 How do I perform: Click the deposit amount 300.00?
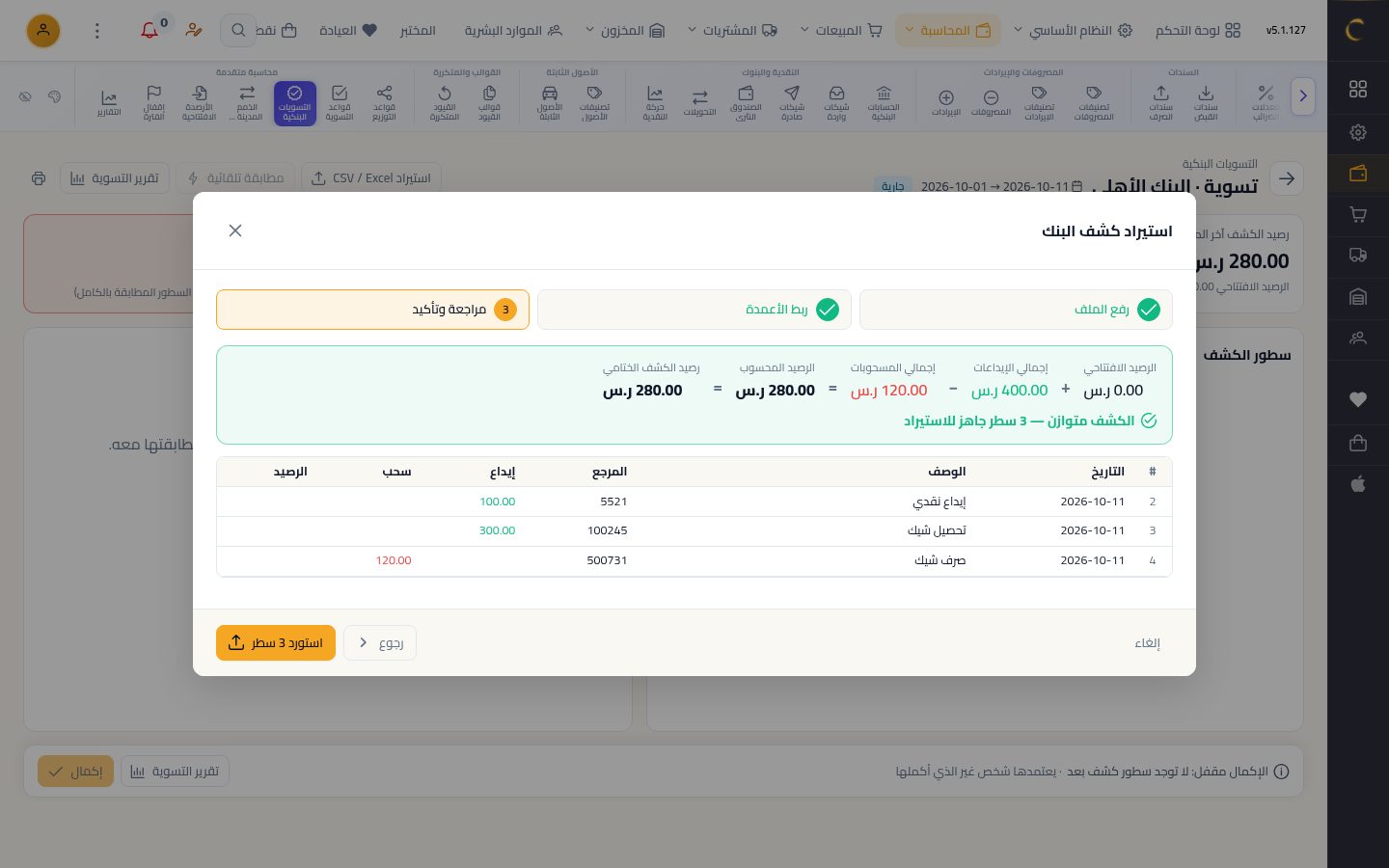[x=498, y=530]
